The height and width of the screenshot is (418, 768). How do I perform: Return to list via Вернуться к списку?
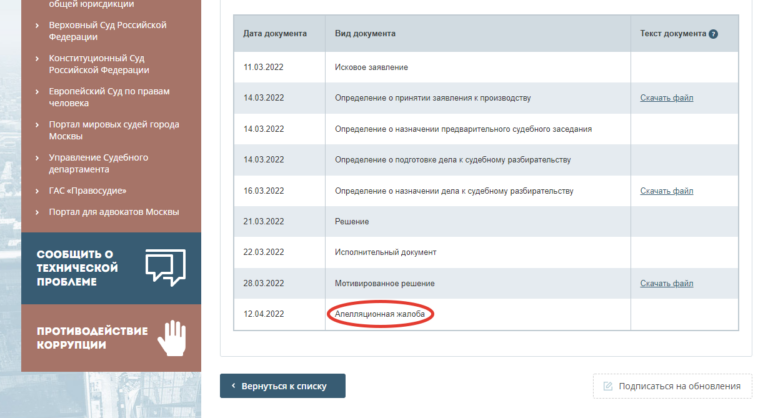click(283, 386)
